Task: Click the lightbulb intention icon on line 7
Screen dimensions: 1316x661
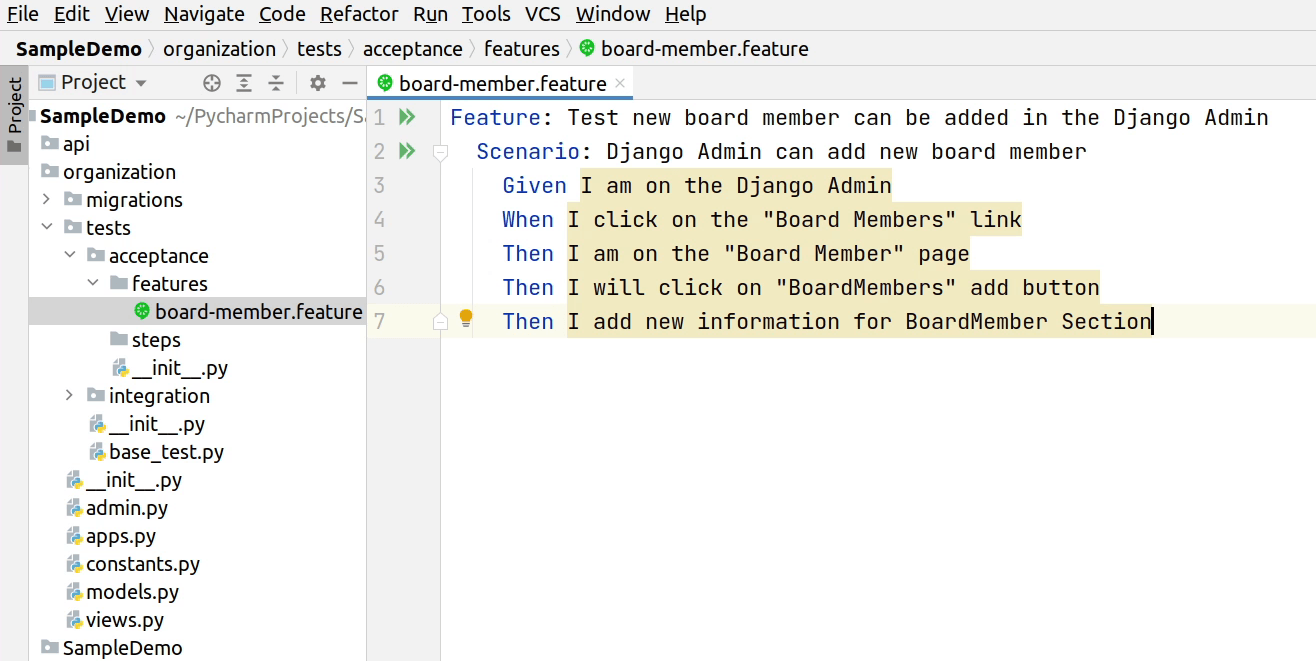Action: click(x=465, y=319)
